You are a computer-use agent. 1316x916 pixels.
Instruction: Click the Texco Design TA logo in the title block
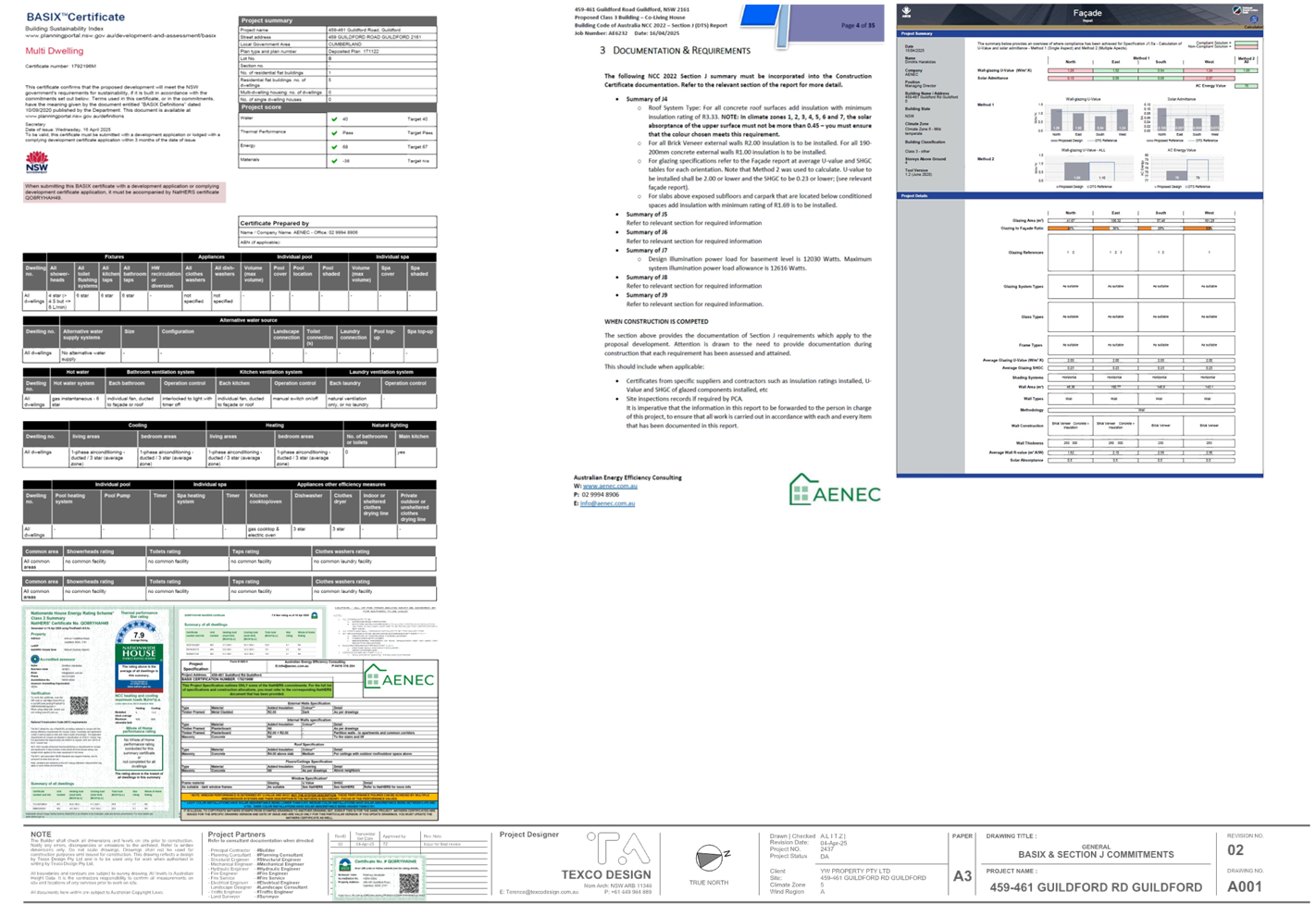coord(617,849)
